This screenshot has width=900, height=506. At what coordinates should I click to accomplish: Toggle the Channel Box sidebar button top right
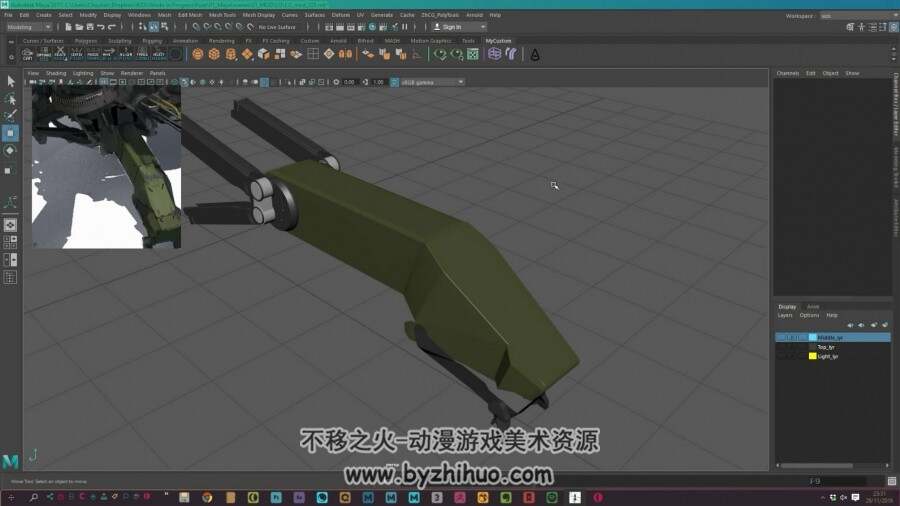[x=894, y=27]
